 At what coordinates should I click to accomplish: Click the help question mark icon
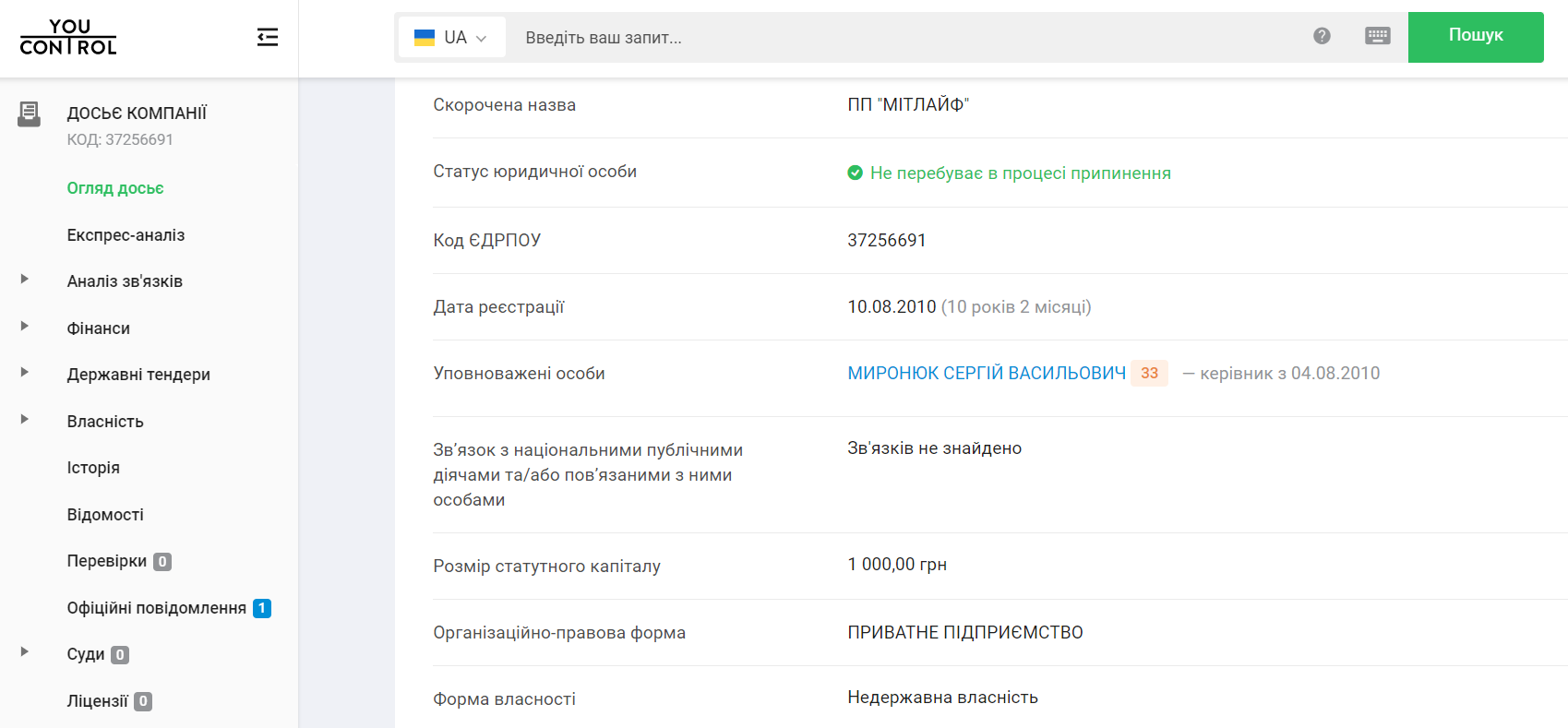click(1322, 36)
